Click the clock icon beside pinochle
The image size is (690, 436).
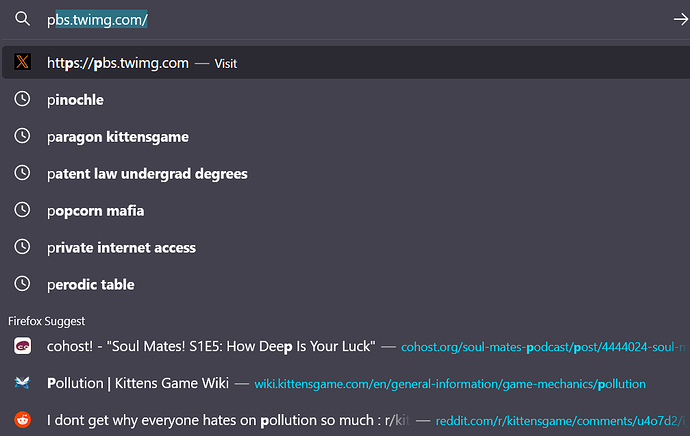(22, 99)
